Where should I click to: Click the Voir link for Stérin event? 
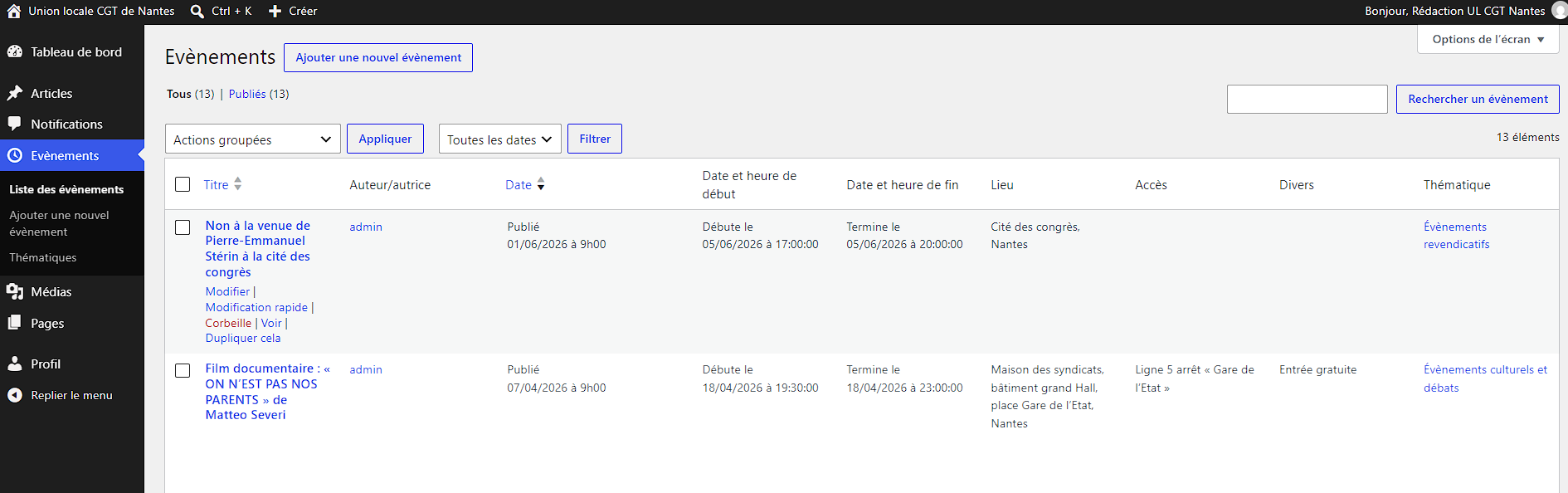coord(271,323)
